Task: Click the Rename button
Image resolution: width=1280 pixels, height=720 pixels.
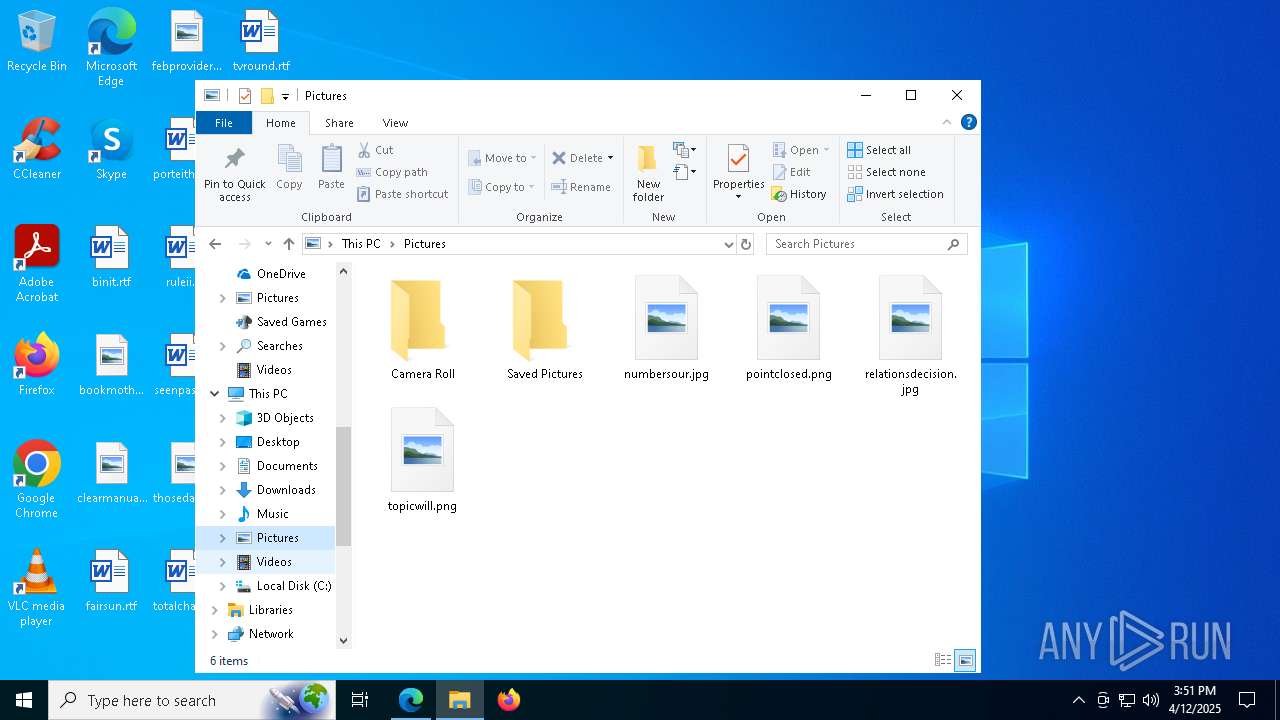Action: click(x=581, y=187)
